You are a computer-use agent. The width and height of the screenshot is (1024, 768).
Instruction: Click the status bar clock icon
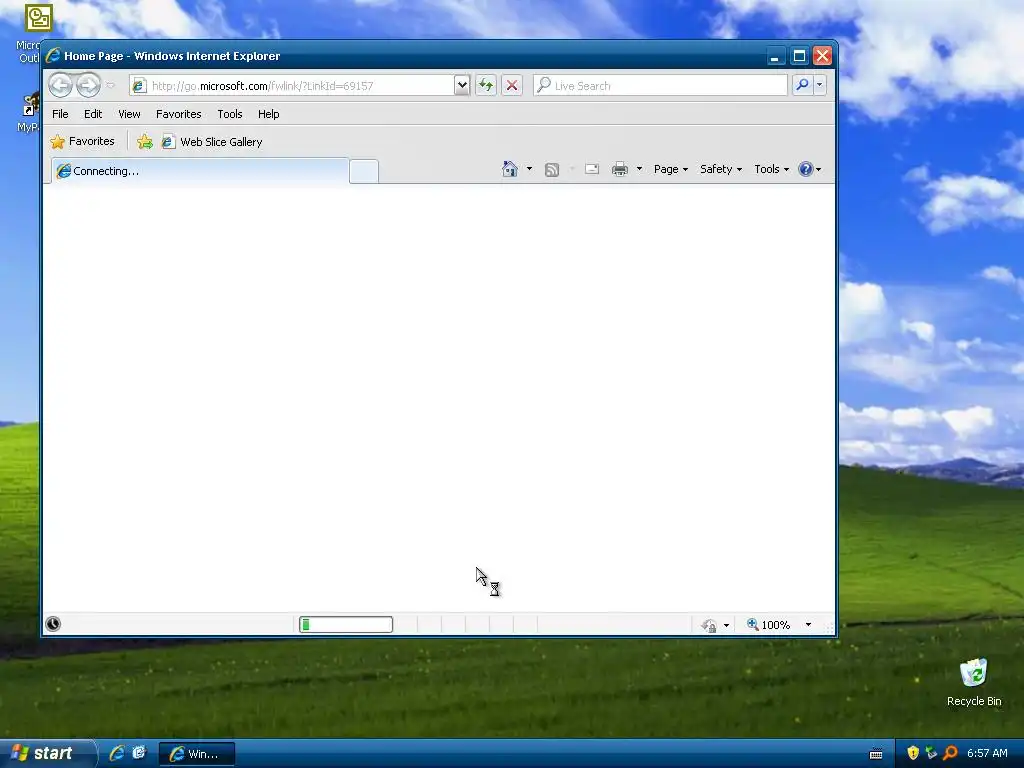pos(53,624)
